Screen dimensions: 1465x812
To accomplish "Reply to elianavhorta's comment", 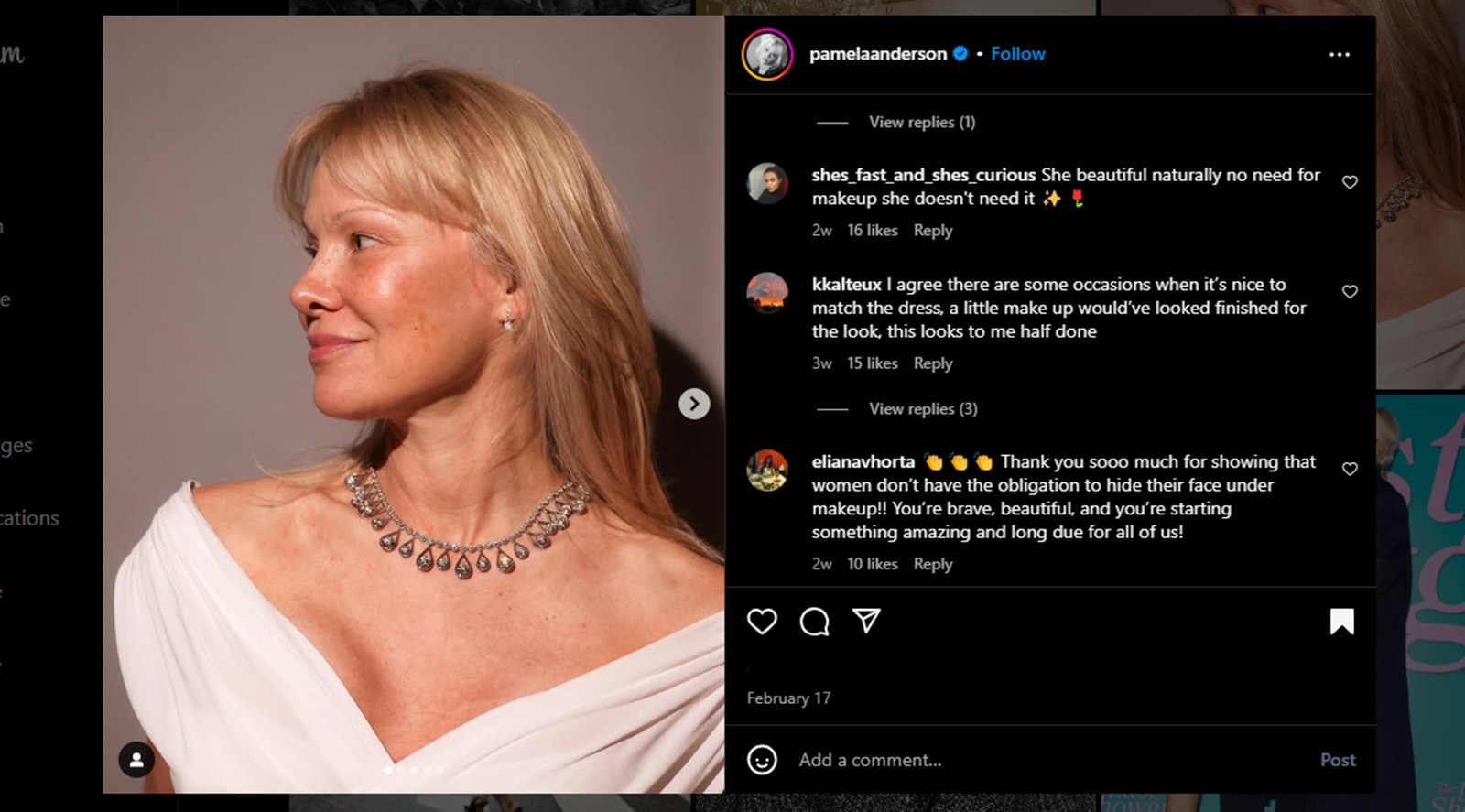I will coord(932,564).
